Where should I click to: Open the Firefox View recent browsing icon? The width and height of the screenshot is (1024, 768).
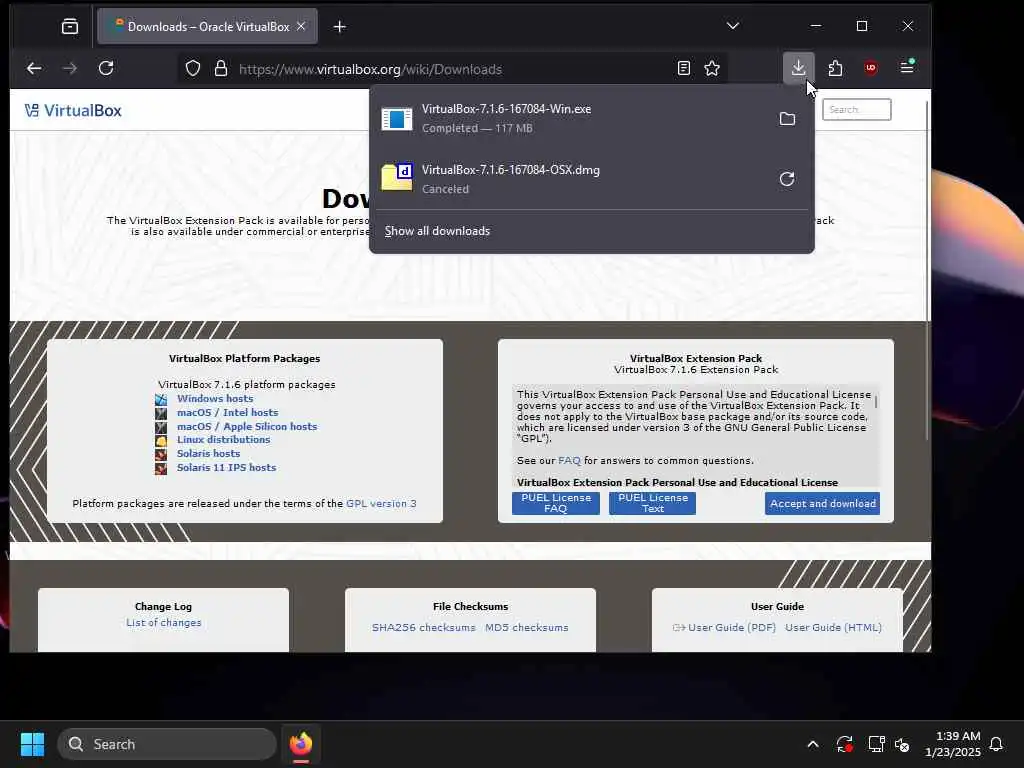[70, 27]
